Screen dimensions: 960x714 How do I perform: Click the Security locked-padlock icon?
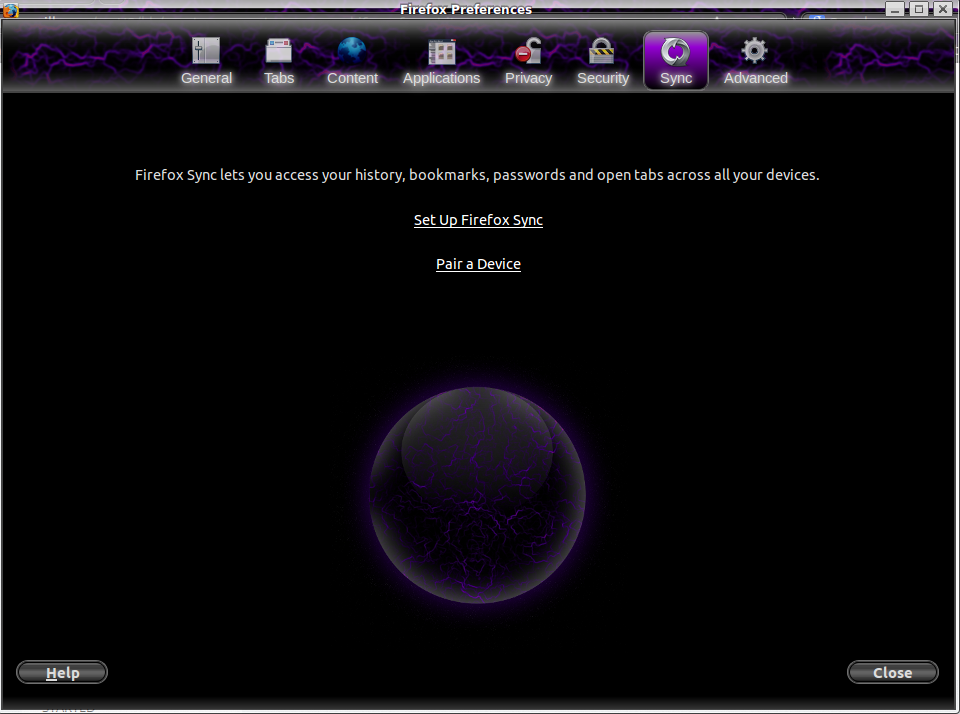click(x=602, y=51)
